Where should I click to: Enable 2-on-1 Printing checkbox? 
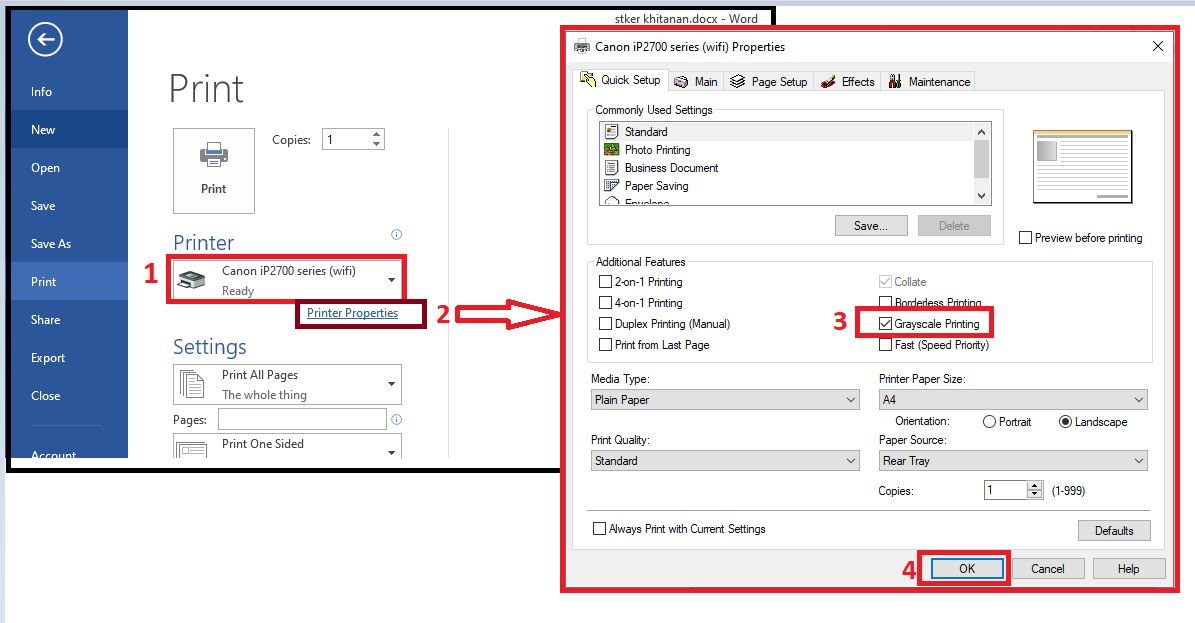click(606, 281)
